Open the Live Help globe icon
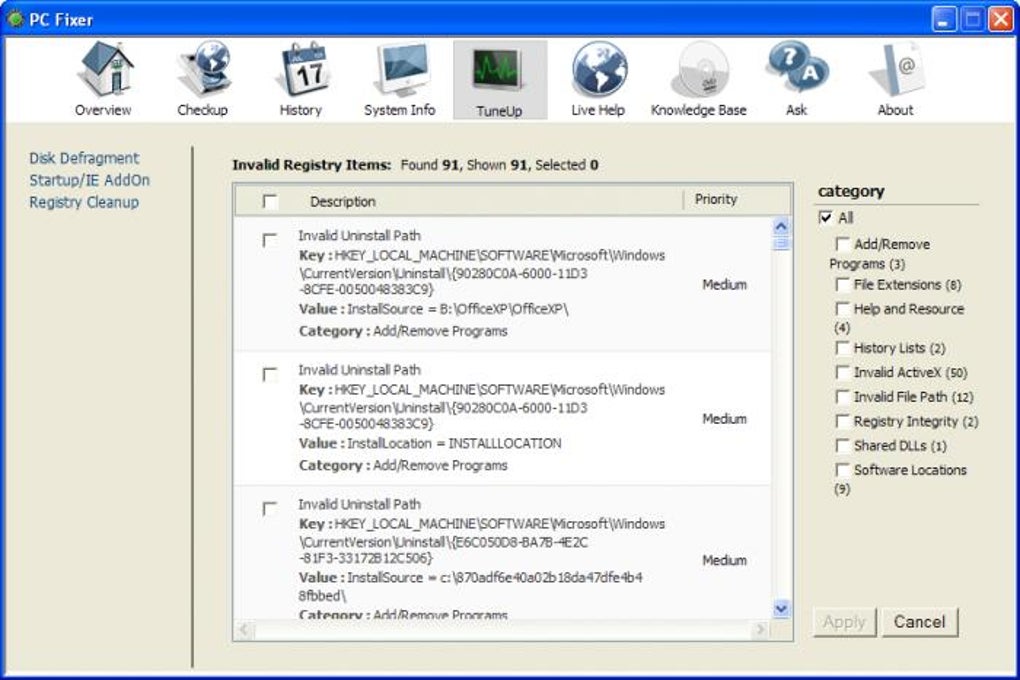 point(598,69)
